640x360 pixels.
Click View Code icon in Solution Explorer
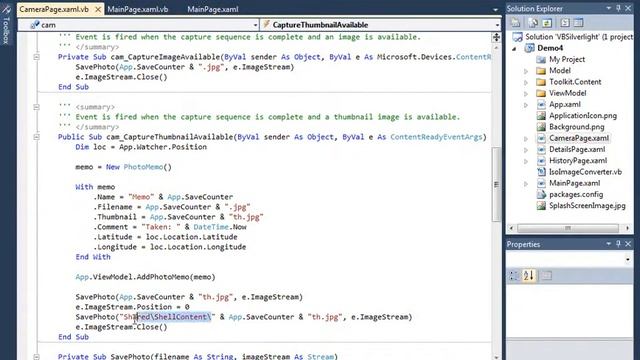click(x=565, y=23)
